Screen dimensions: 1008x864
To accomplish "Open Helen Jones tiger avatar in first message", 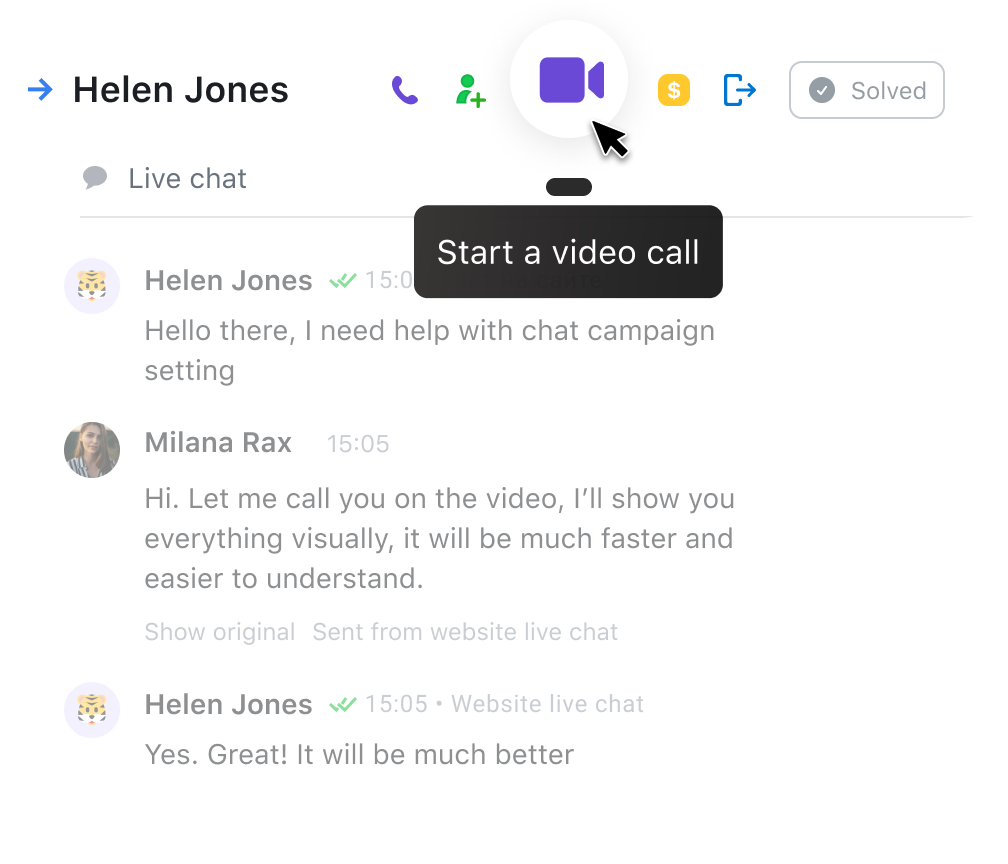I will pyautogui.click(x=92, y=286).
